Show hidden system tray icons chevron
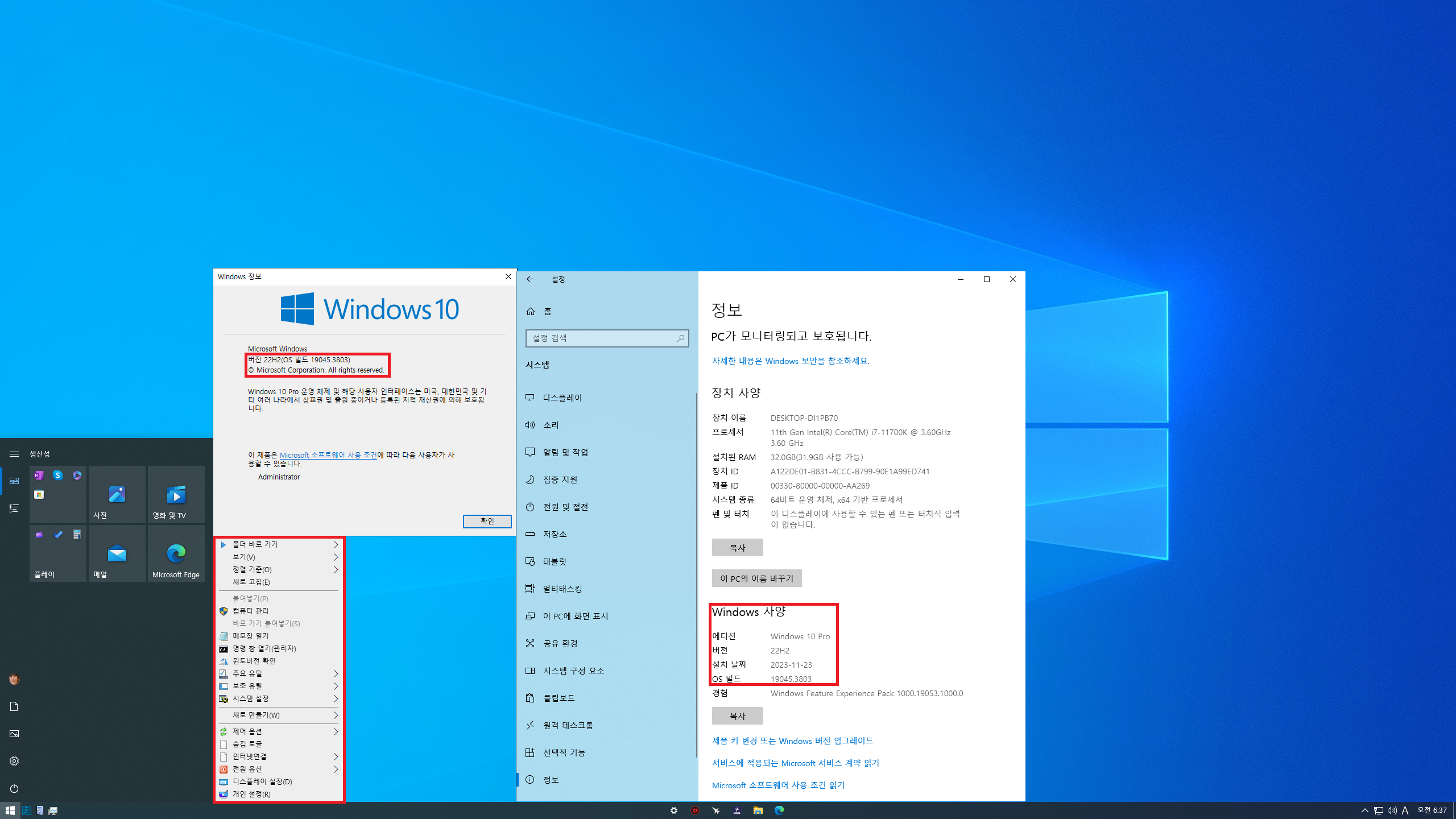Image resolution: width=1456 pixels, height=819 pixels. click(x=1365, y=810)
